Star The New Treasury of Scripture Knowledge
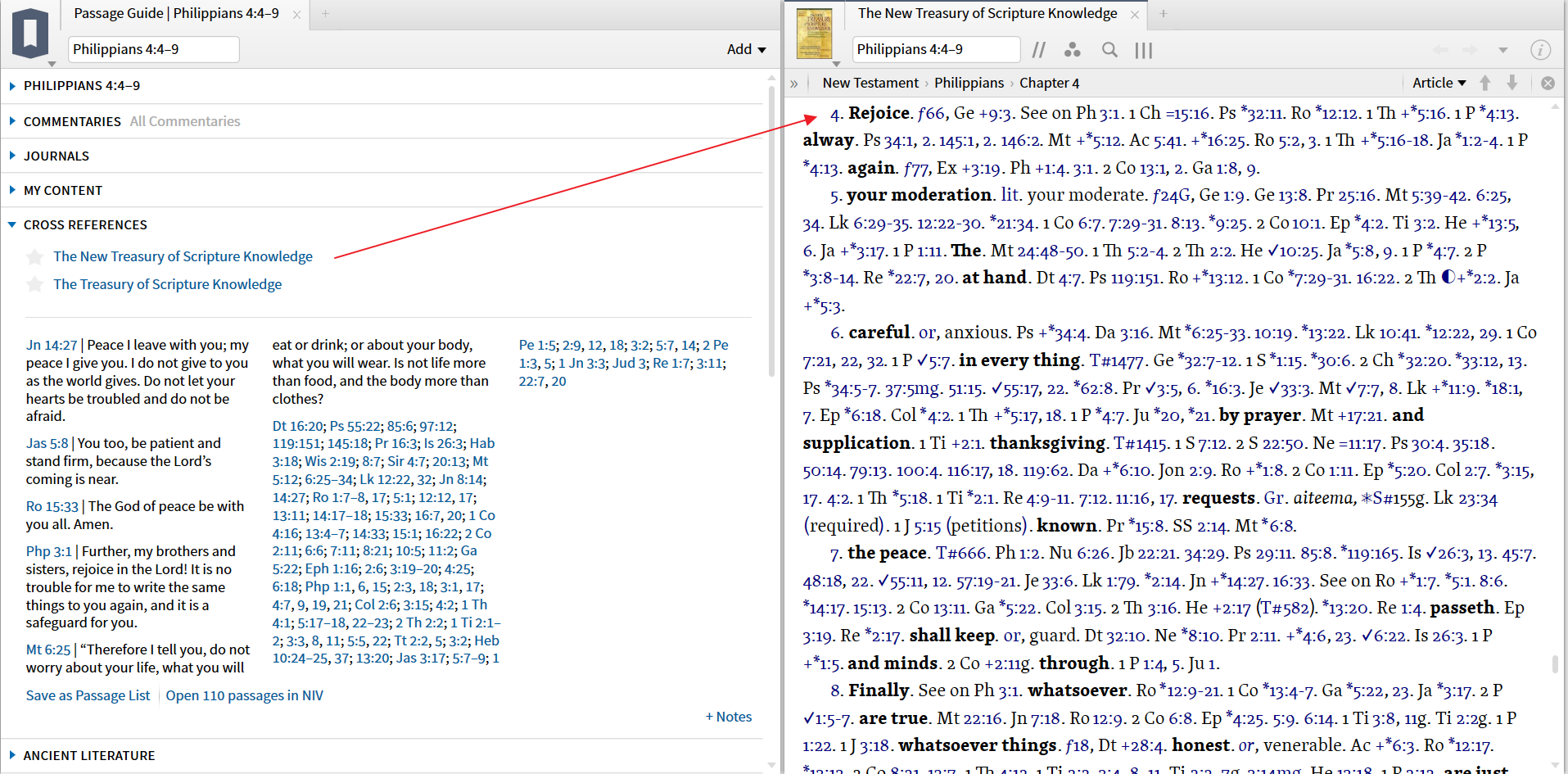The image size is (1568, 774). tap(34, 257)
